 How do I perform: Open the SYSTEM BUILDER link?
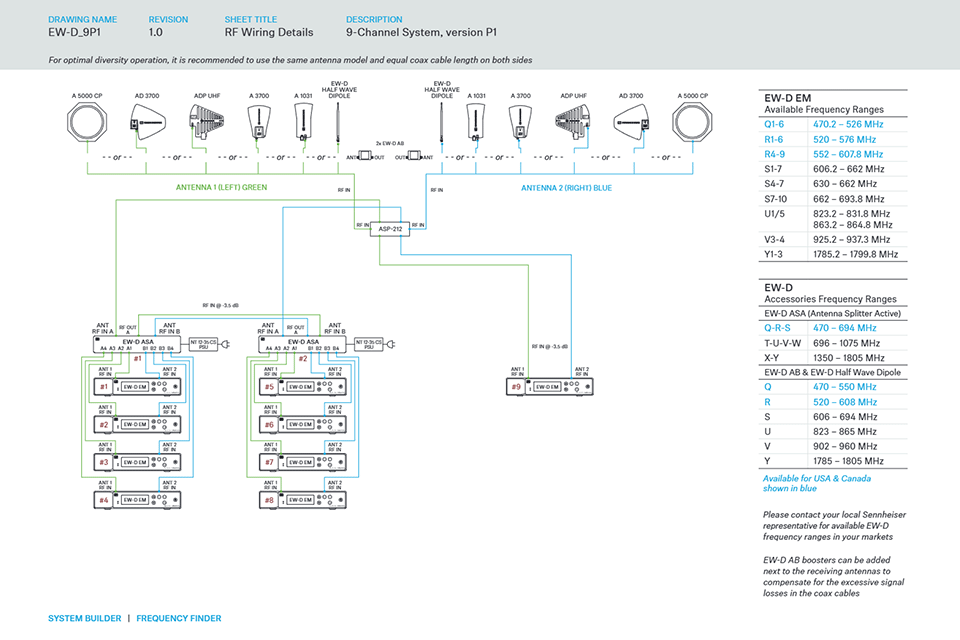point(84,619)
